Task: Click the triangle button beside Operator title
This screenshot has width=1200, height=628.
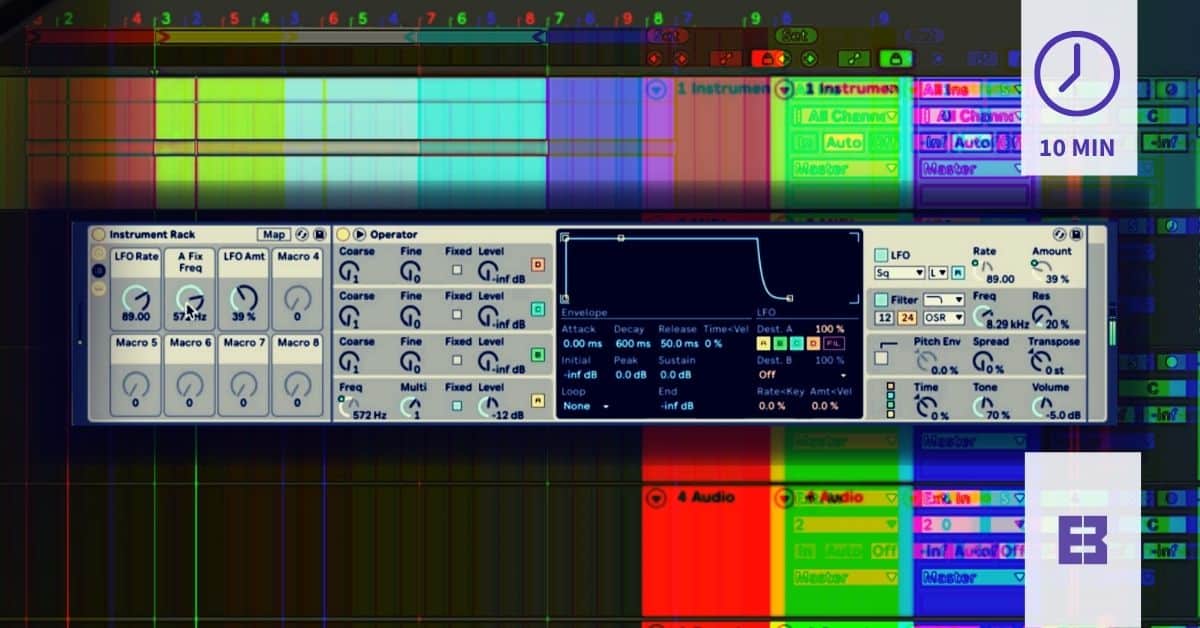Action: 360,235
